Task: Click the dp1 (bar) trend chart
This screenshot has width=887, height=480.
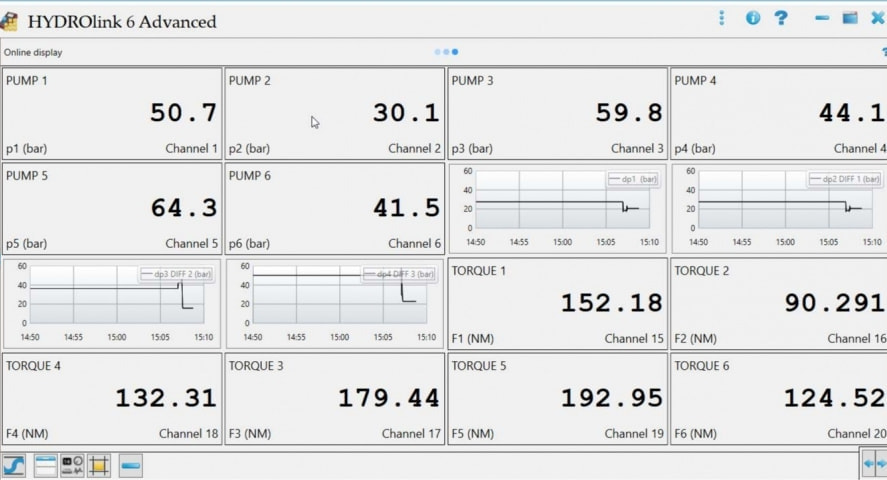Action: point(557,208)
